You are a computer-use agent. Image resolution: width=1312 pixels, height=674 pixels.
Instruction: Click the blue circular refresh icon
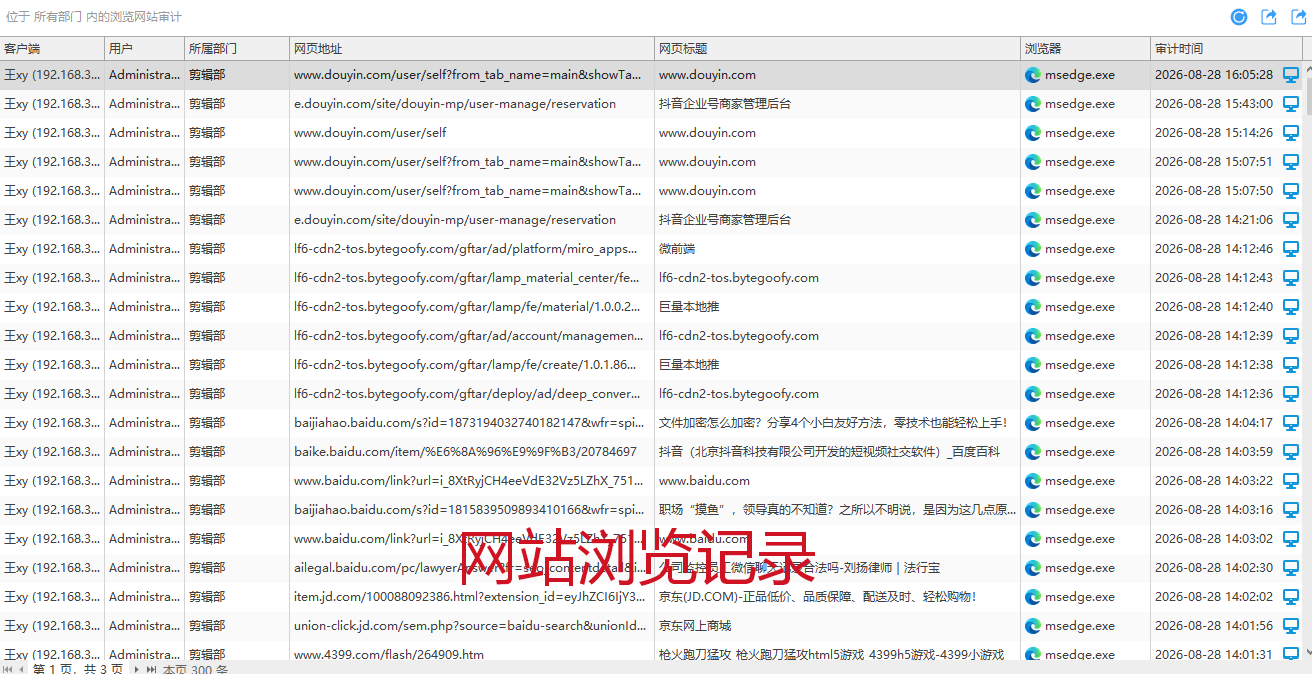tap(1239, 17)
